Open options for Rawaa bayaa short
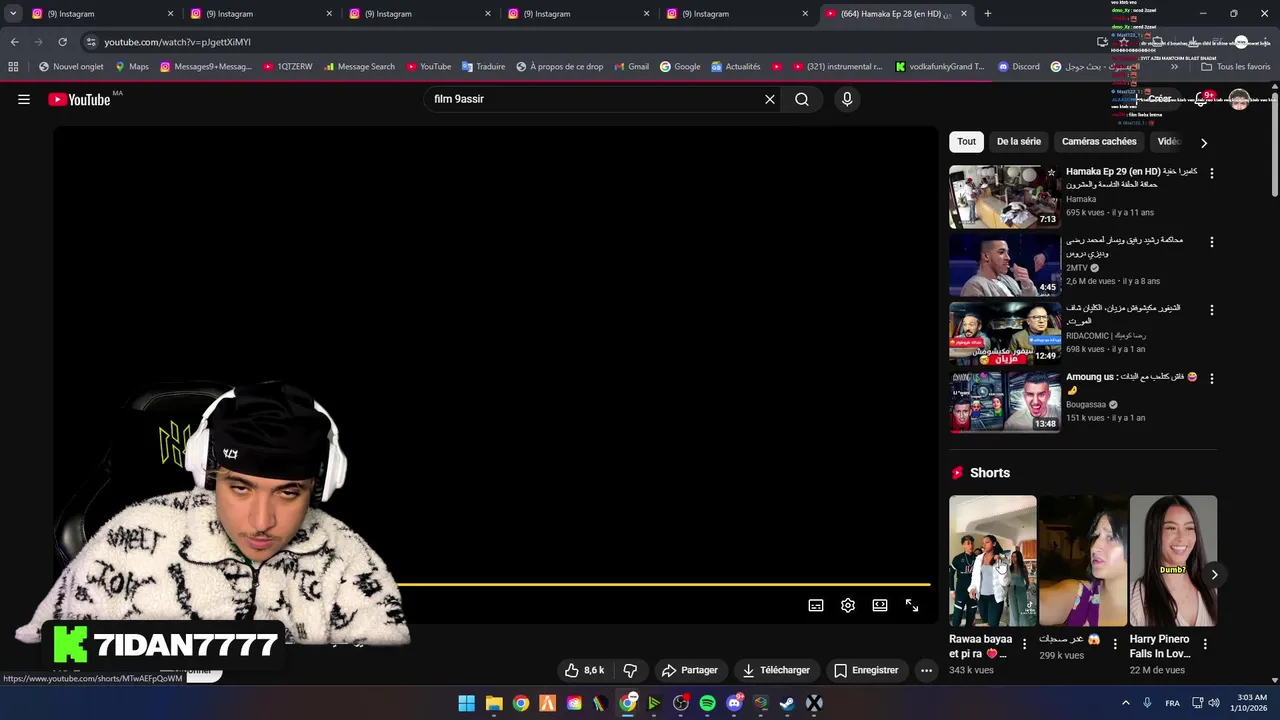 [1024, 644]
